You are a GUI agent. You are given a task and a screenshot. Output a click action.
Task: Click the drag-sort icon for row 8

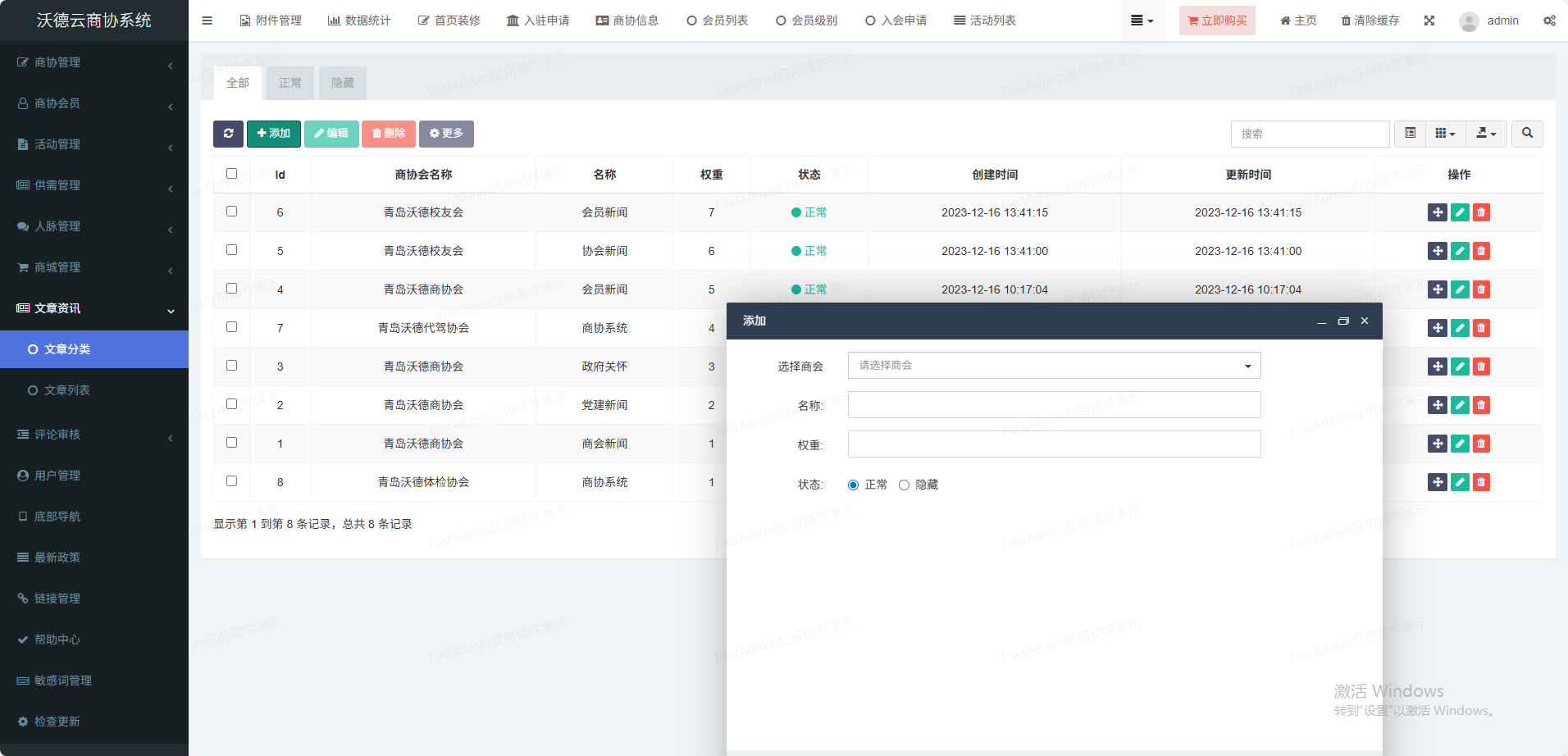click(x=1437, y=482)
